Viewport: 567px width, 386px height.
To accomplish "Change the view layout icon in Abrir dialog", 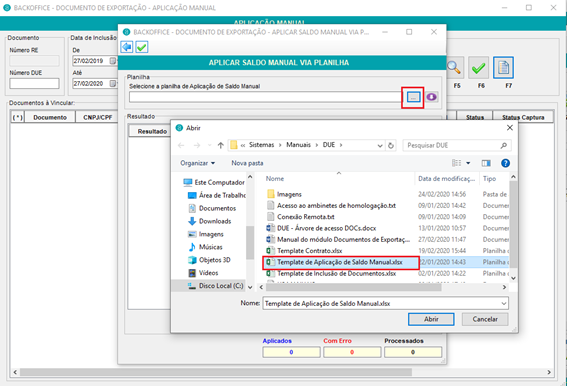I will pos(457,164).
